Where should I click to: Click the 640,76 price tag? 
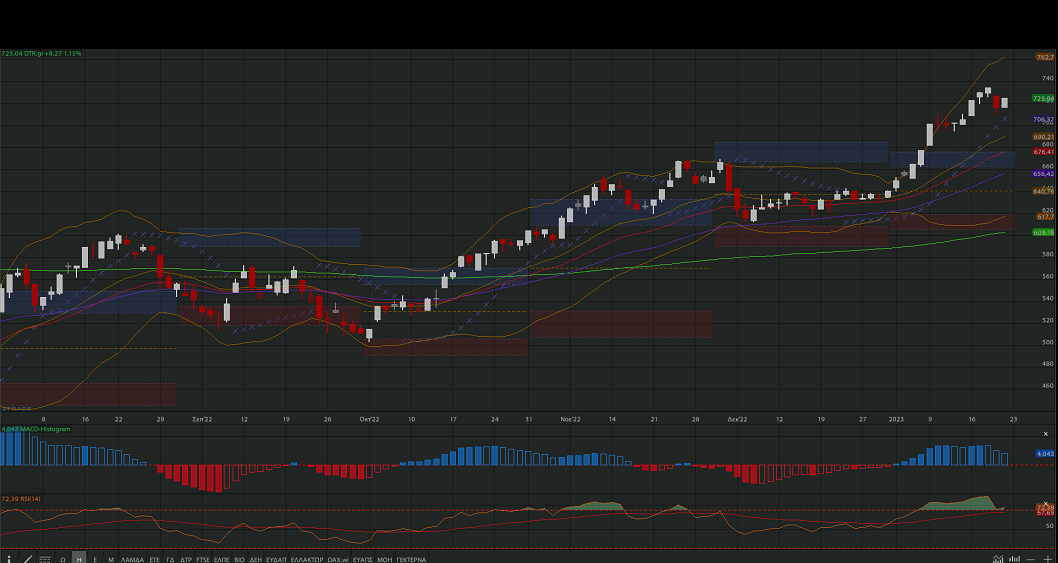click(x=1043, y=191)
